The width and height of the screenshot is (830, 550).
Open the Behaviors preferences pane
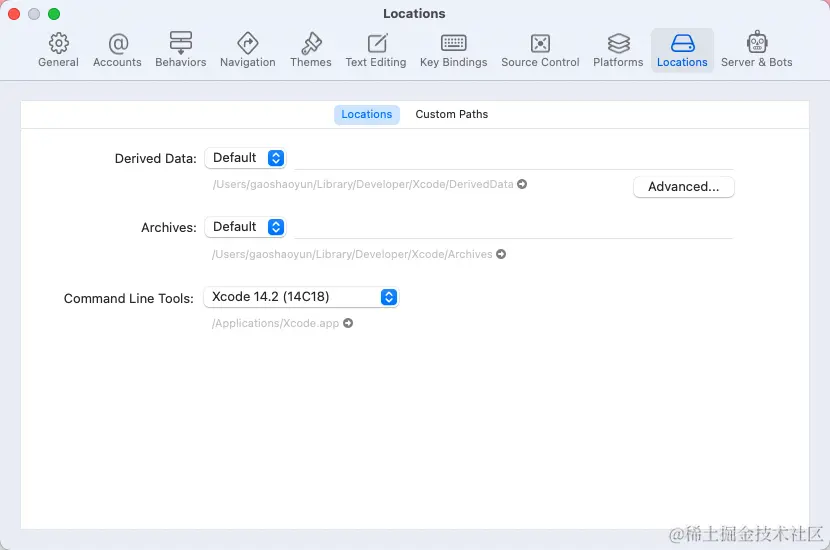coord(181,50)
